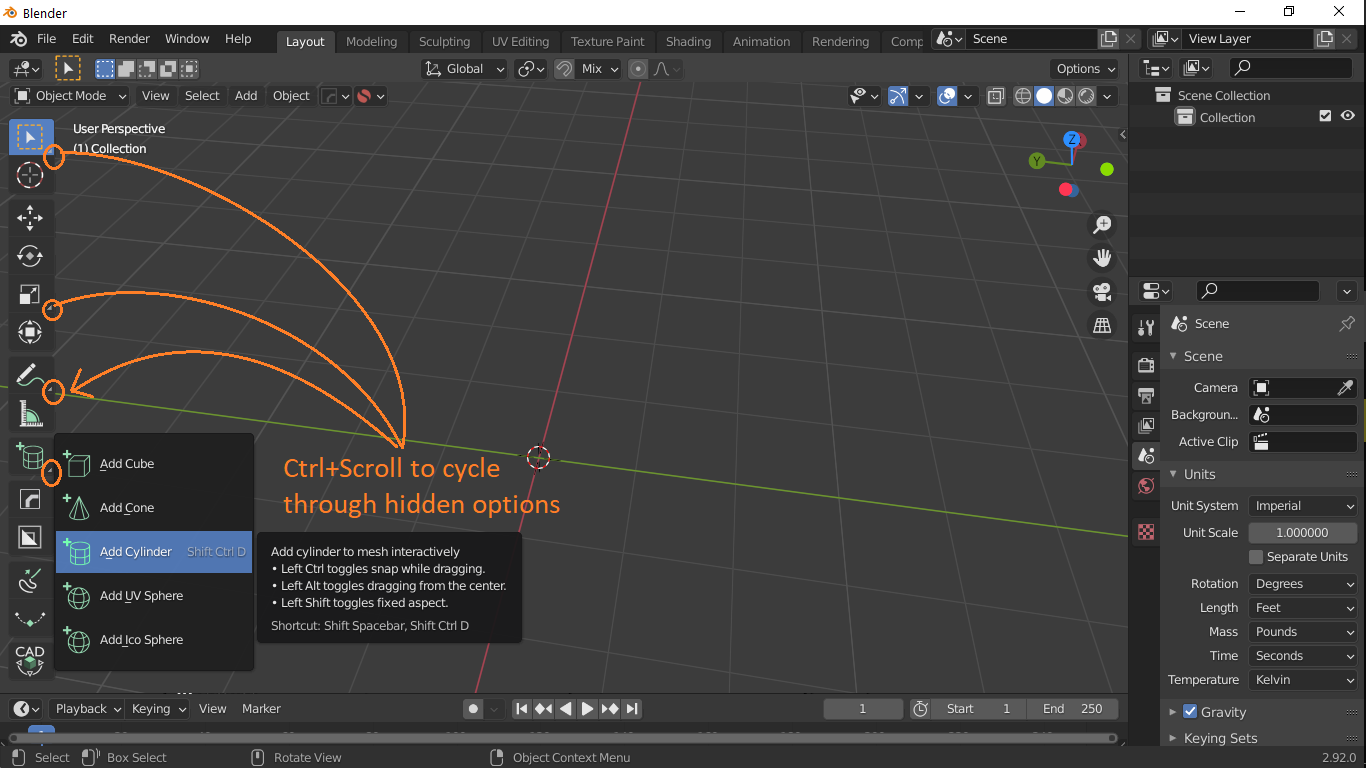Activate the Scale tool

30,294
